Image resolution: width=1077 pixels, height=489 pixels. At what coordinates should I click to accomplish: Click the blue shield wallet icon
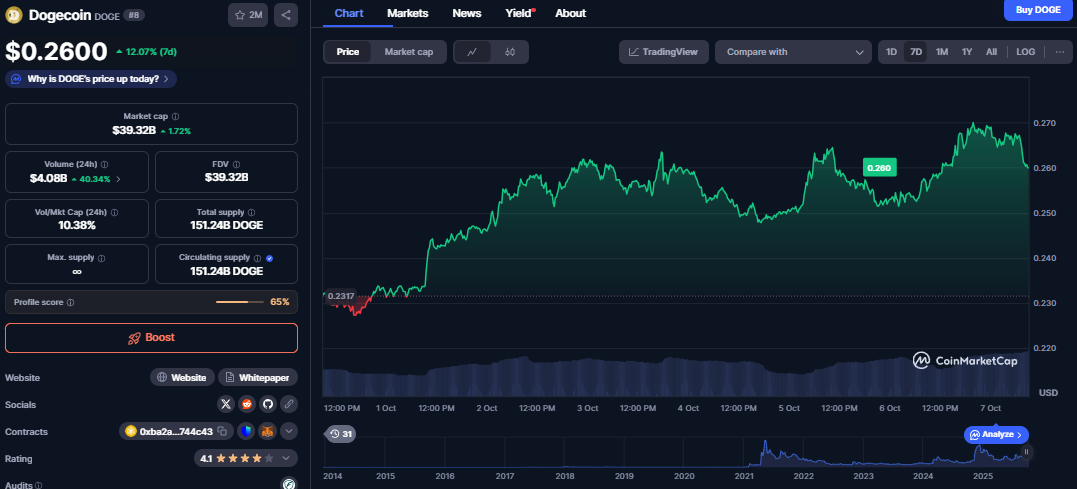pos(245,431)
